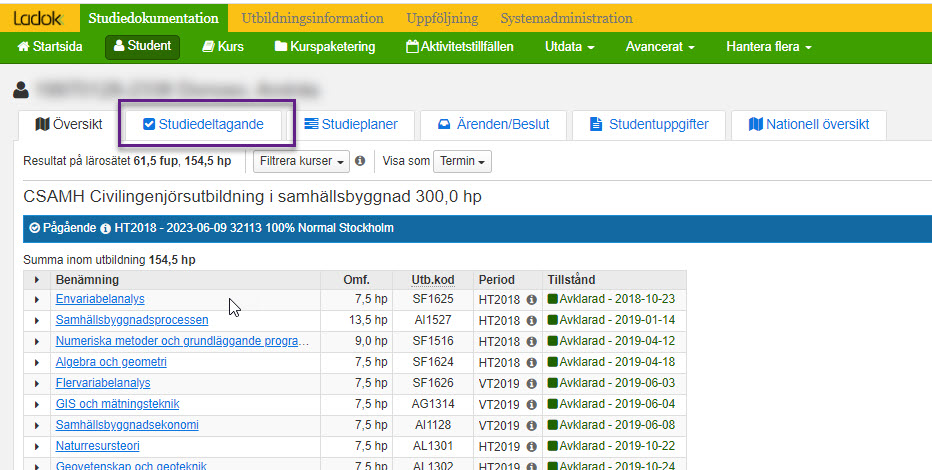Click the period info icon for SF1624
Screen dimensions: 932x470
532,362
